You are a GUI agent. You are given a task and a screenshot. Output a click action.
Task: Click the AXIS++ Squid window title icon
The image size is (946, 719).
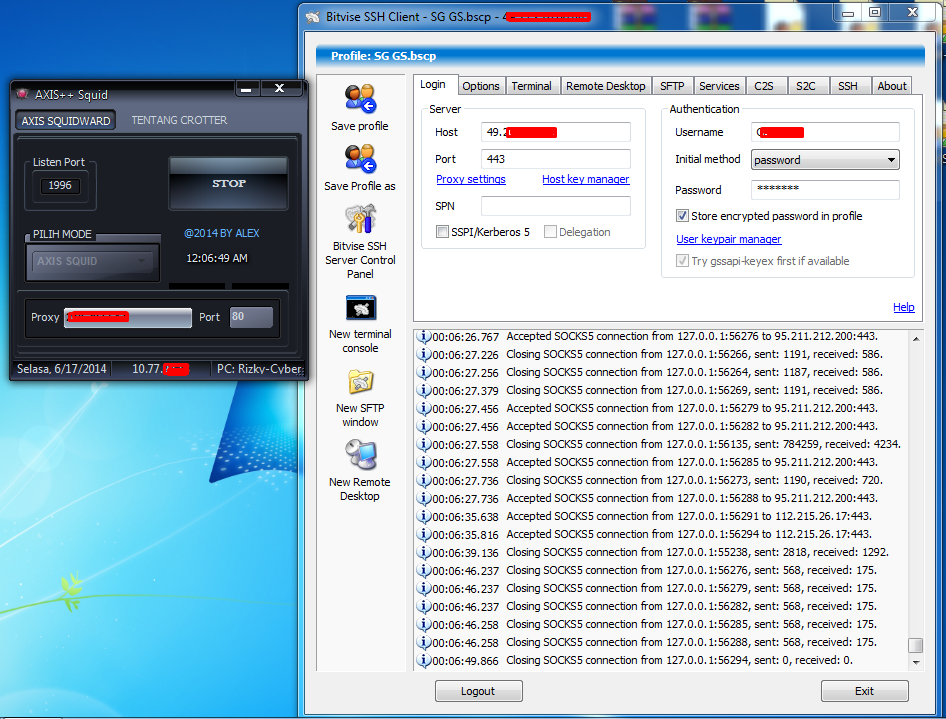tap(23, 94)
